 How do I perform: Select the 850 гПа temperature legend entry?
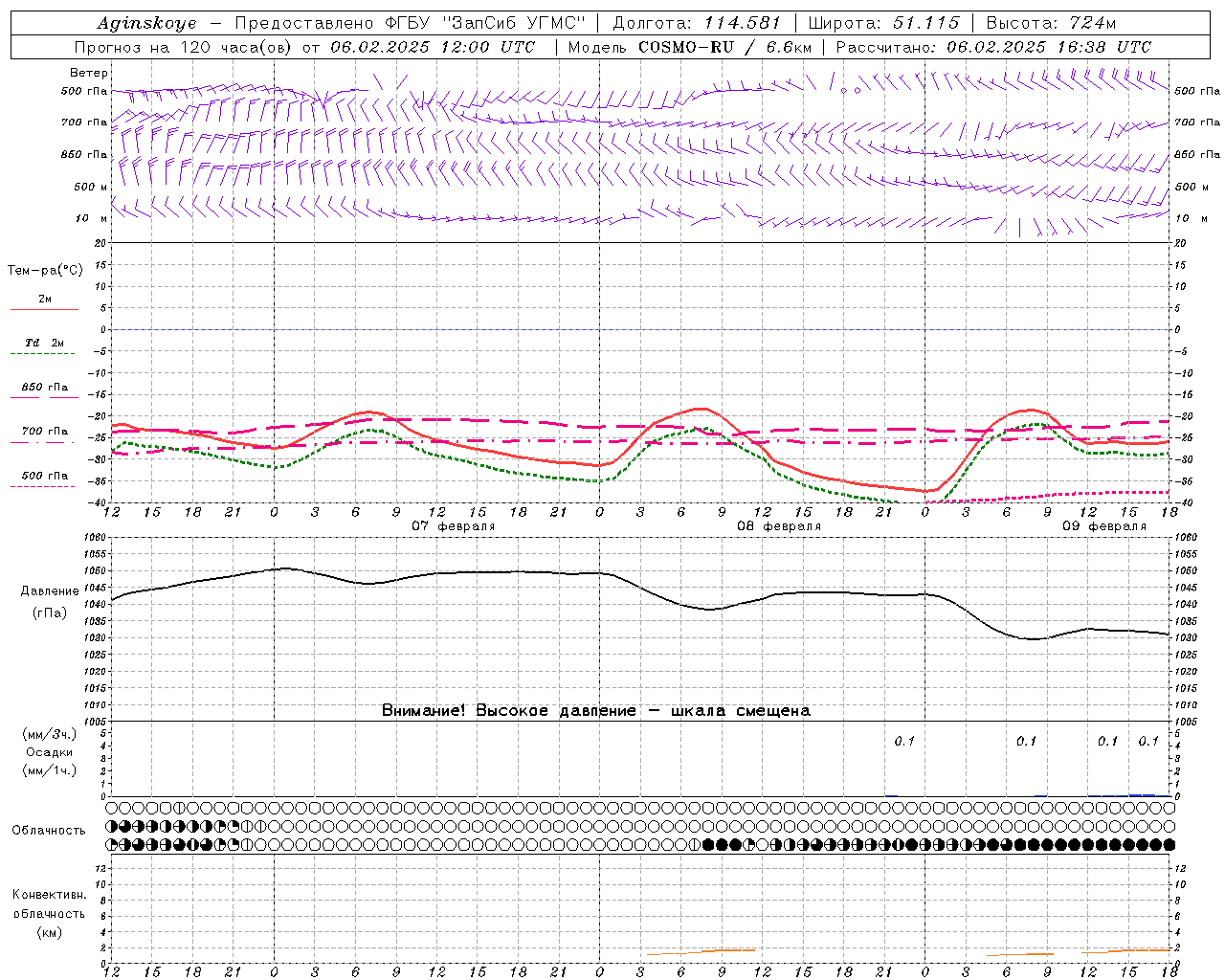[x=45, y=387]
